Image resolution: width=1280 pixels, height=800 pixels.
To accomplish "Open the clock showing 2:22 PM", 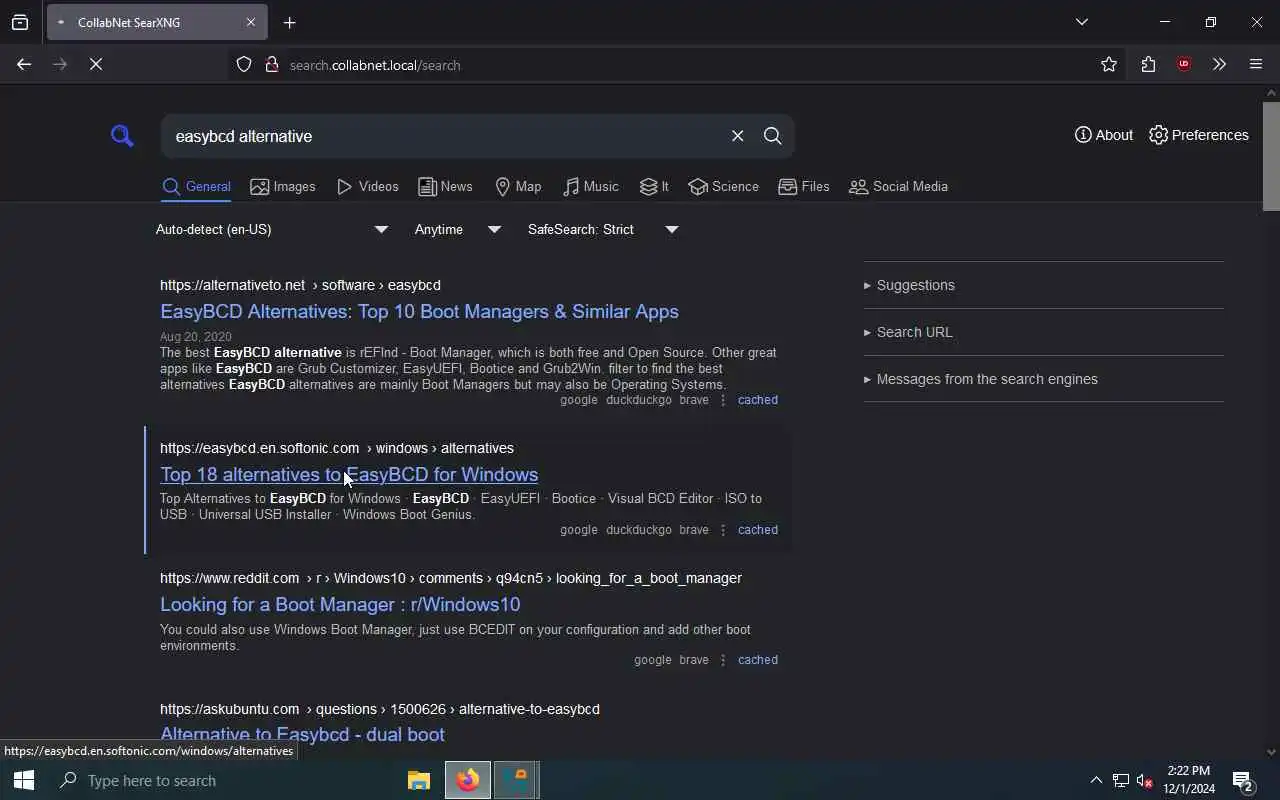I will 1188,780.
